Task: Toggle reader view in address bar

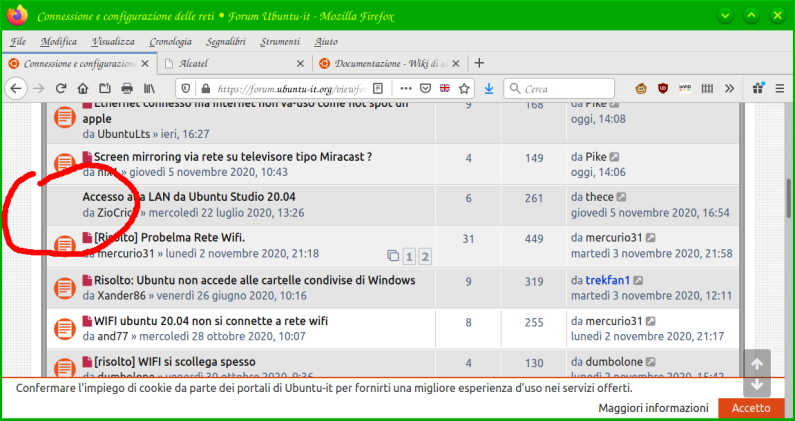Action: 378,89
